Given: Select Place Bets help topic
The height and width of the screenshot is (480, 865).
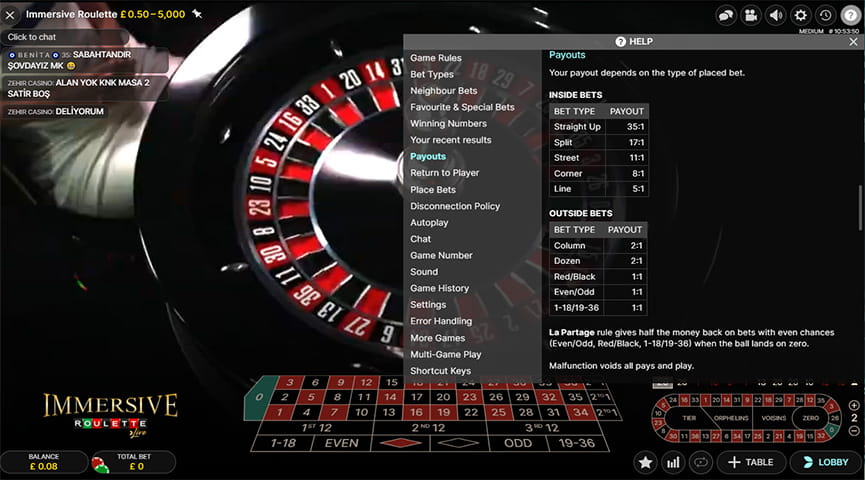Looking at the screenshot, I should coord(433,190).
